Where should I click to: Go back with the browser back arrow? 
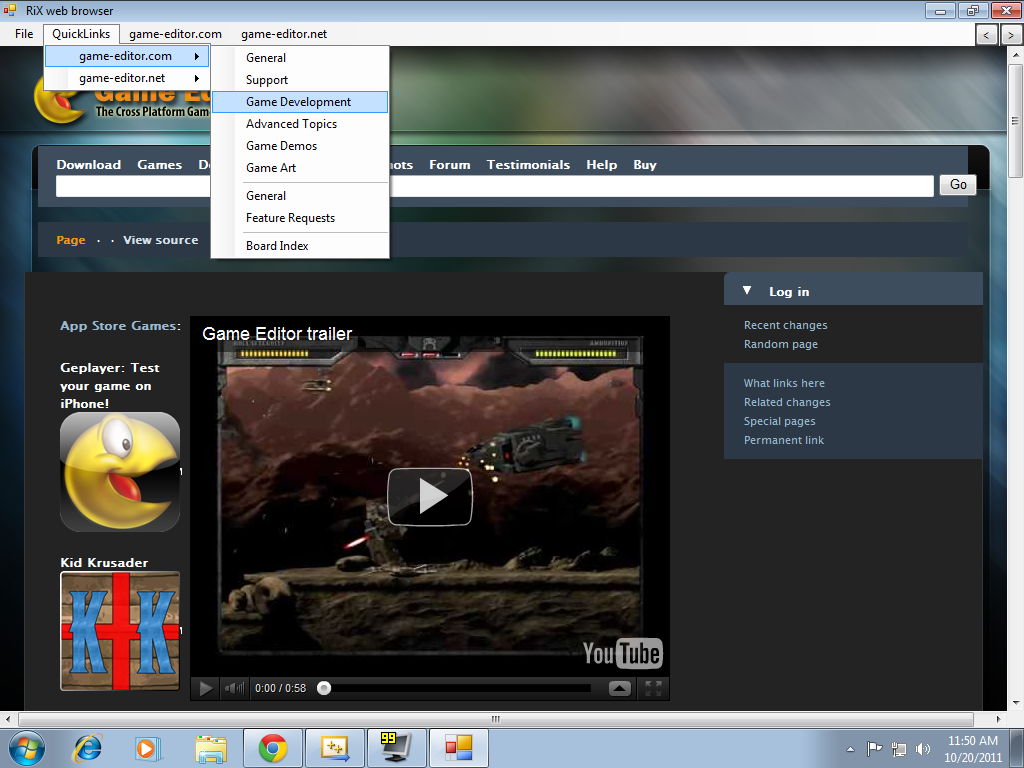(x=986, y=35)
